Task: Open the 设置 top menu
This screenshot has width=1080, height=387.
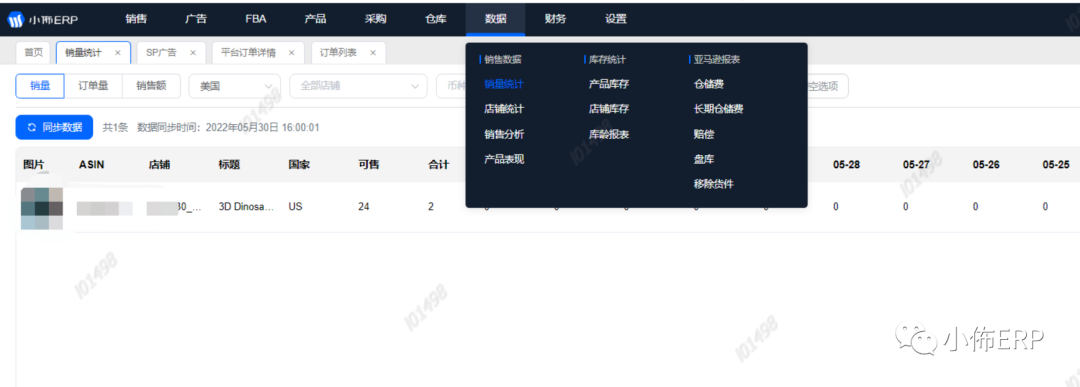Action: click(x=616, y=19)
